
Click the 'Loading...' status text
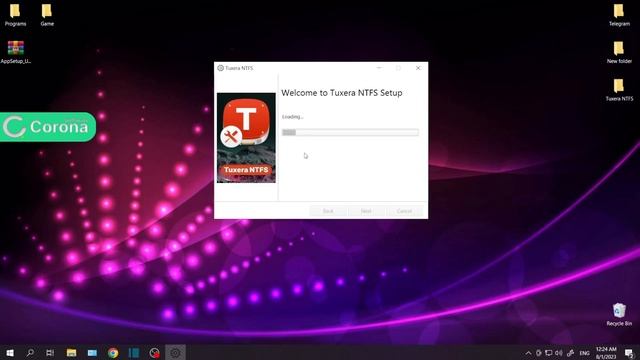pos(293,117)
